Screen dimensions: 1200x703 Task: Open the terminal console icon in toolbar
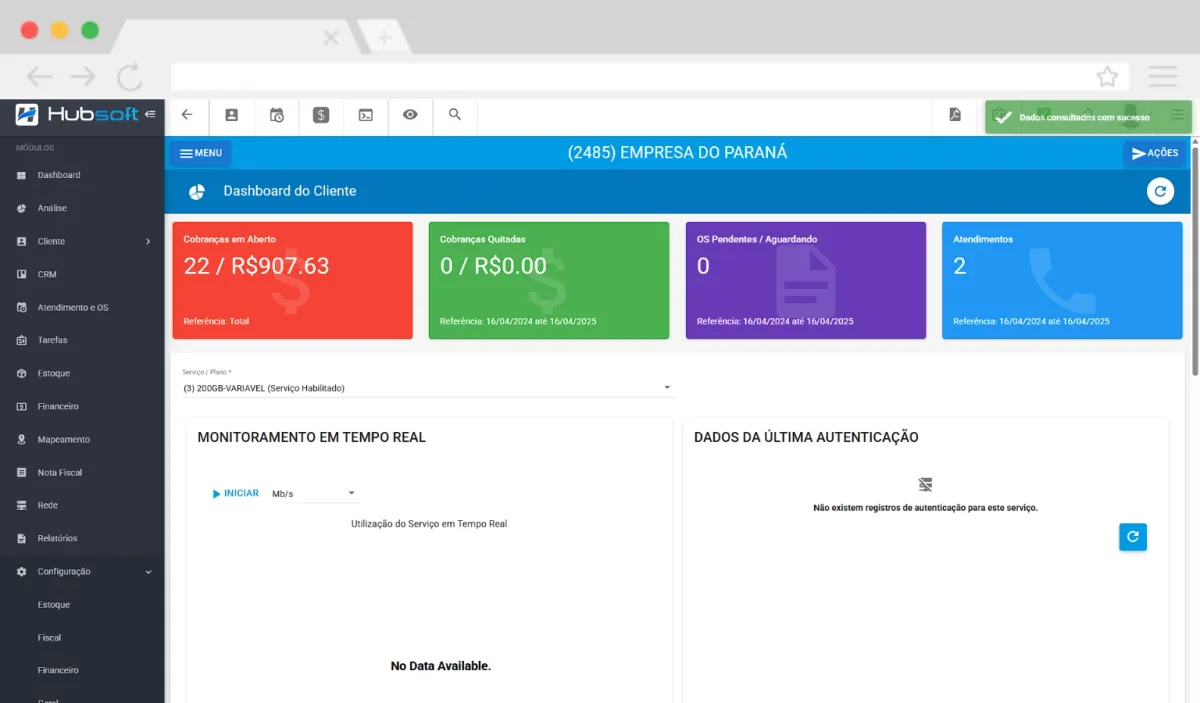pyautogui.click(x=366, y=115)
